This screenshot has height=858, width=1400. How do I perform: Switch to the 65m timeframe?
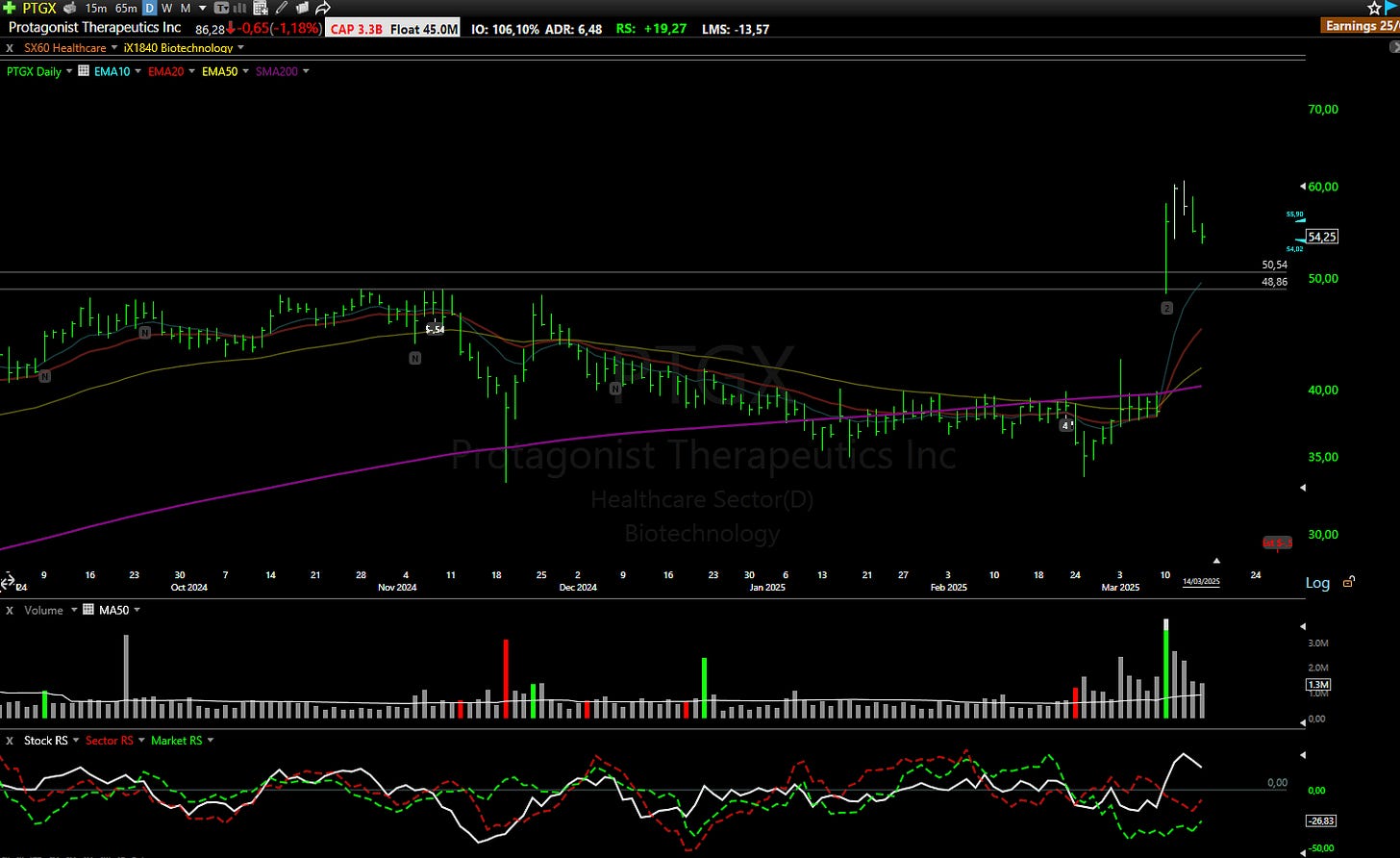tap(126, 8)
